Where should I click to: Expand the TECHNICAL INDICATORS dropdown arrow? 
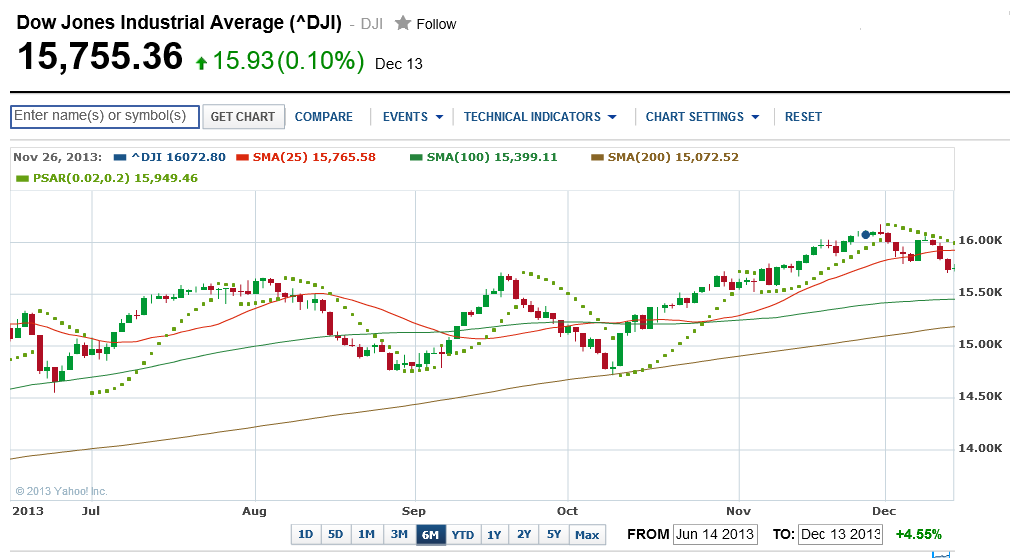[612, 117]
